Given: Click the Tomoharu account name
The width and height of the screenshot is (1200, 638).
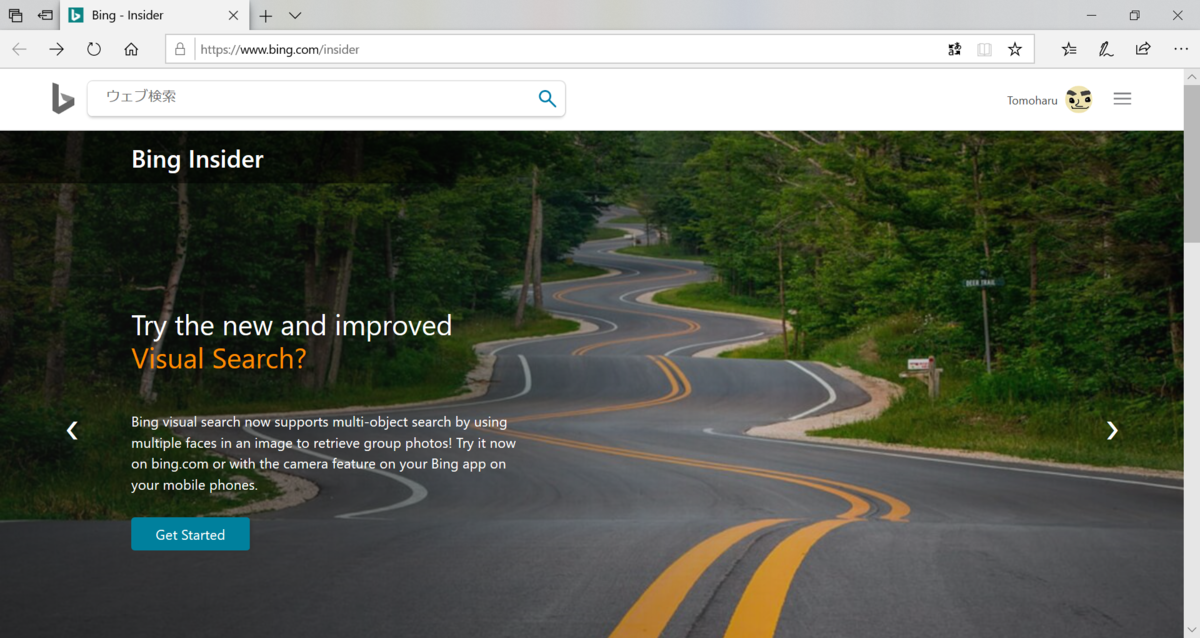Looking at the screenshot, I should 1032,100.
